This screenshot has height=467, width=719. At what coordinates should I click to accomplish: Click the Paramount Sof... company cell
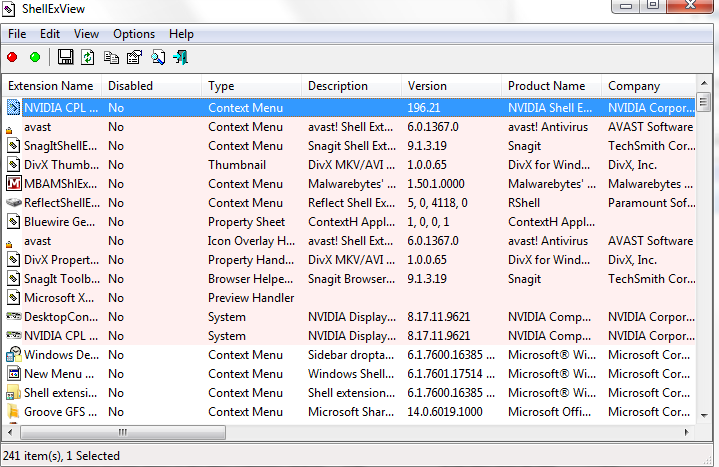click(x=652, y=203)
